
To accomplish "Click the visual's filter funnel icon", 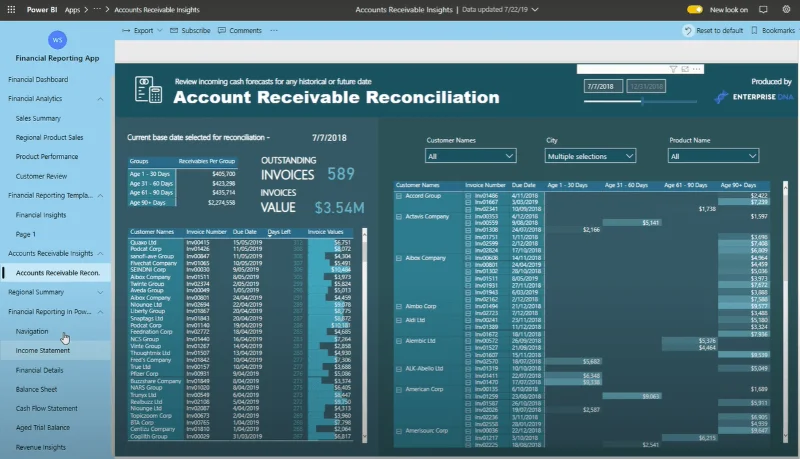I will [x=673, y=69].
